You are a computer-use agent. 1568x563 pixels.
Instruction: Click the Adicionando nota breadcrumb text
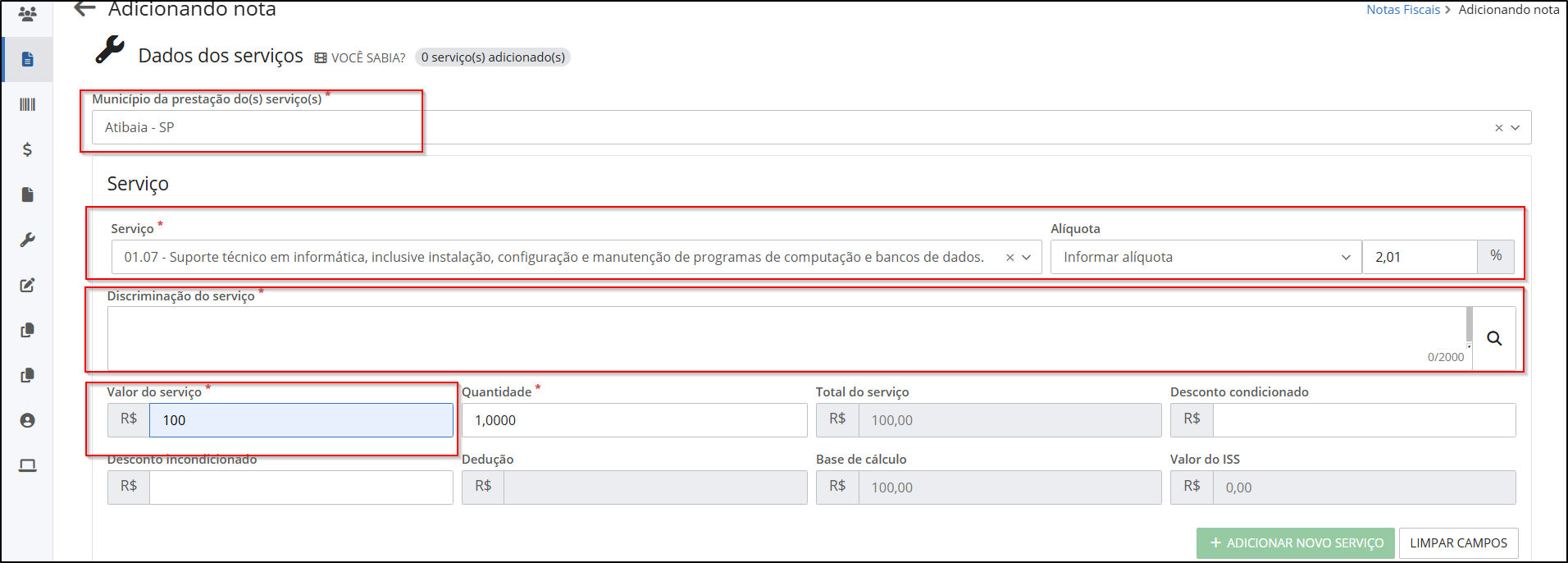(x=1508, y=10)
